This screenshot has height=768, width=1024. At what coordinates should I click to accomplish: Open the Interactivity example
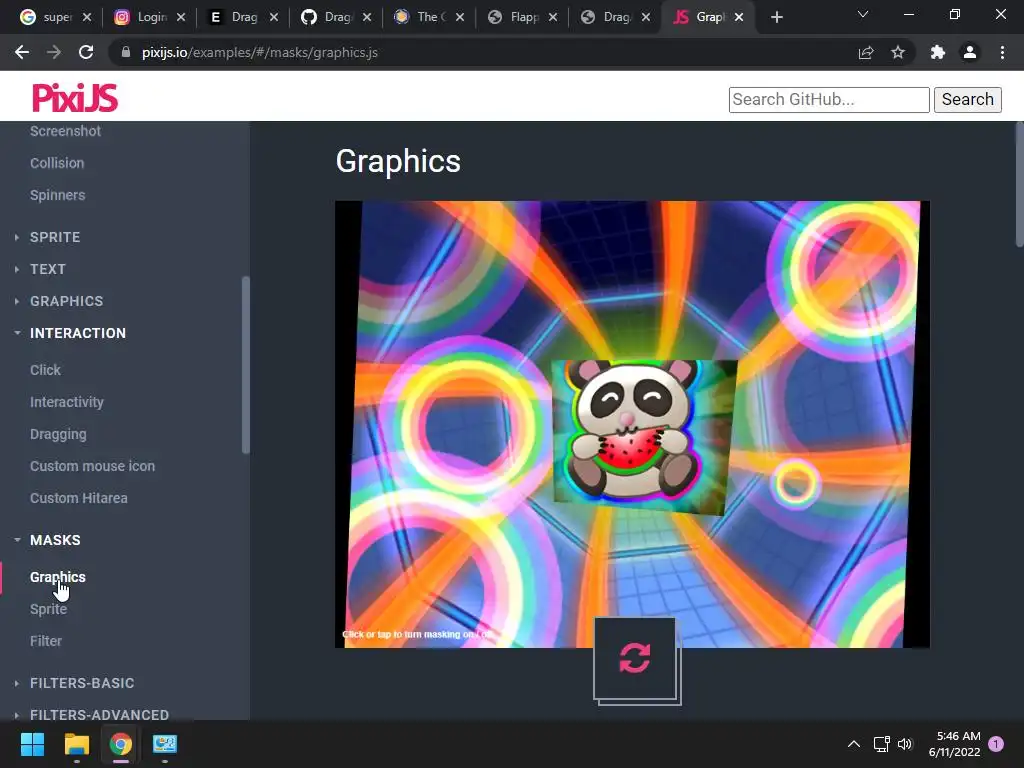coord(67,402)
